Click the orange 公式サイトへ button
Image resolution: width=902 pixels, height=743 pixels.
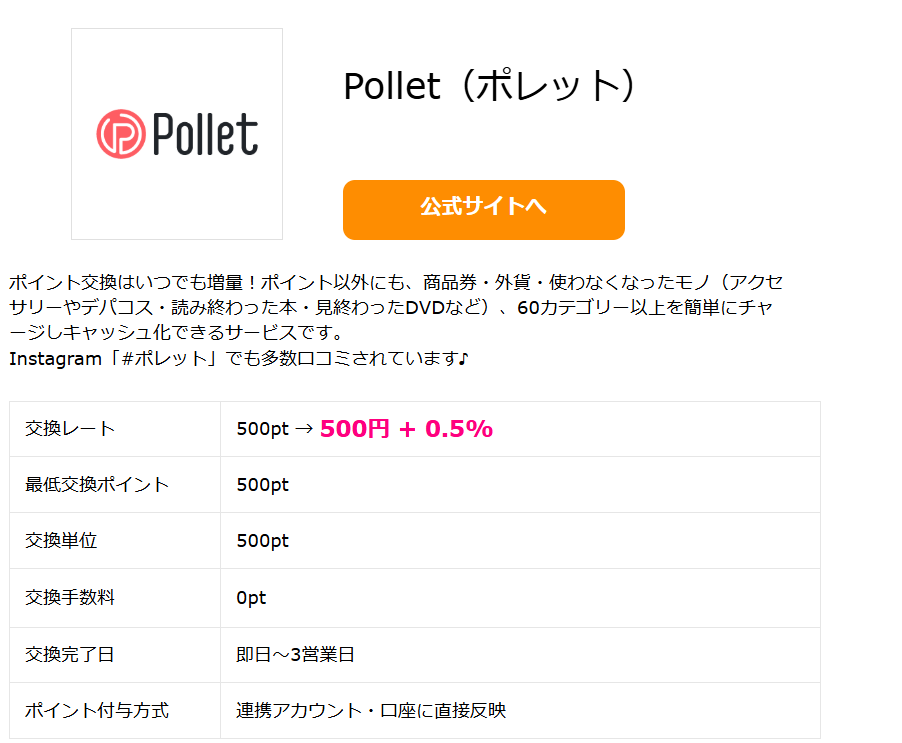(x=483, y=209)
